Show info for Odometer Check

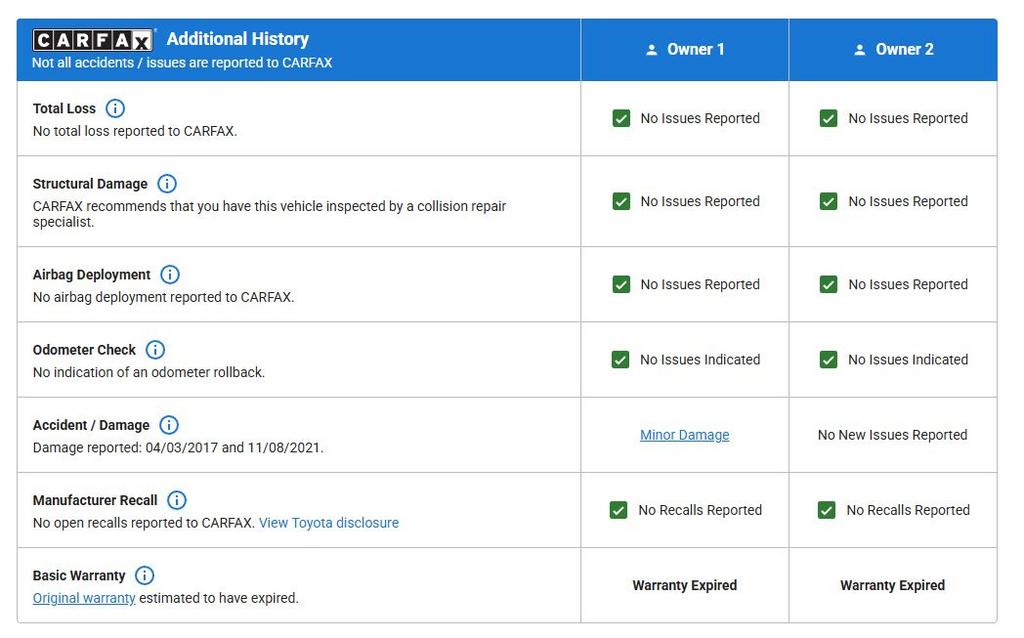[x=155, y=350]
